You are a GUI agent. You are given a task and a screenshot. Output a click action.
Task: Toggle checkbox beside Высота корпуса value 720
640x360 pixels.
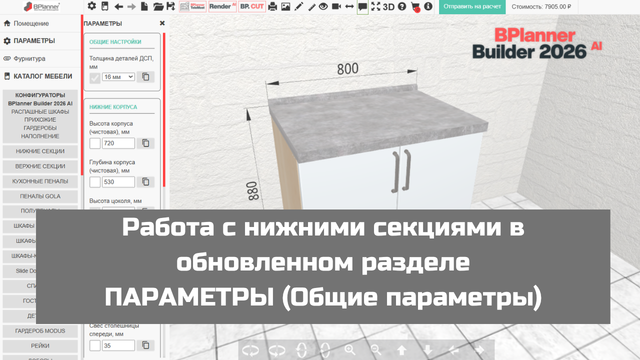(95, 143)
